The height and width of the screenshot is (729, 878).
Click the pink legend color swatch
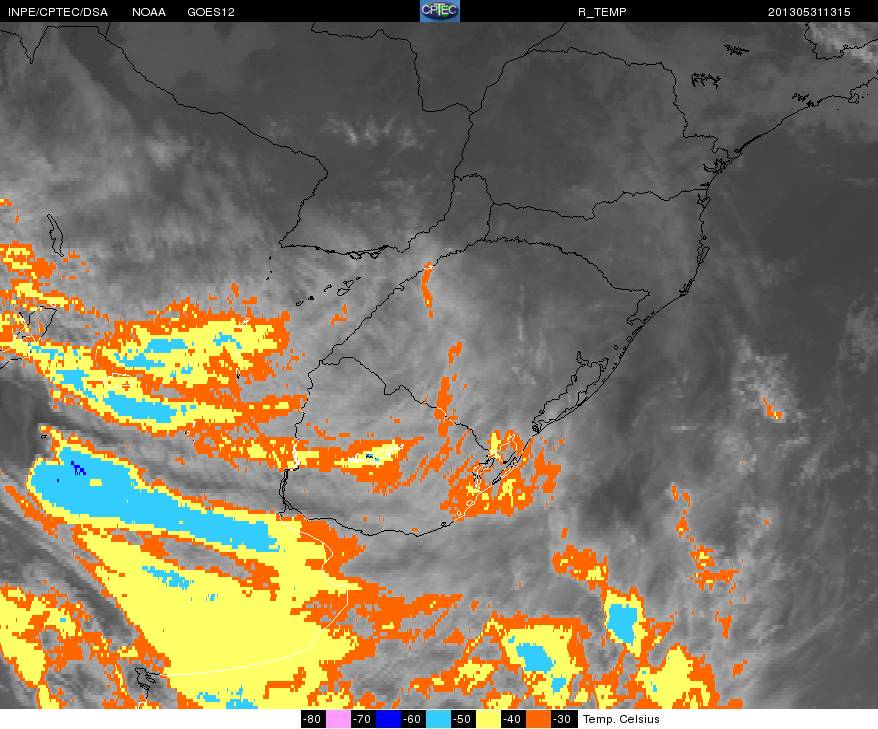tap(338, 719)
